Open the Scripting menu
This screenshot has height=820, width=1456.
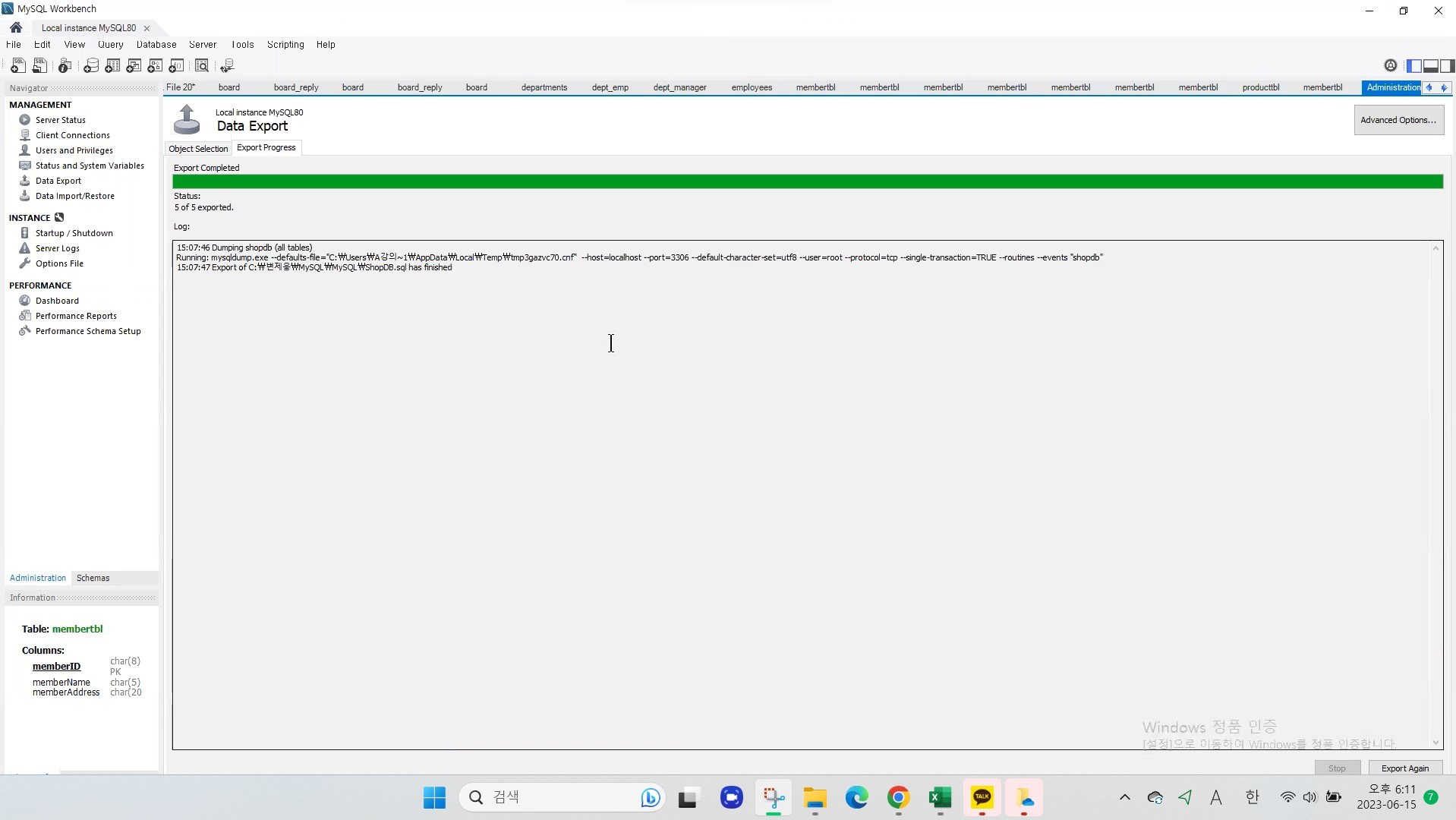[x=285, y=44]
